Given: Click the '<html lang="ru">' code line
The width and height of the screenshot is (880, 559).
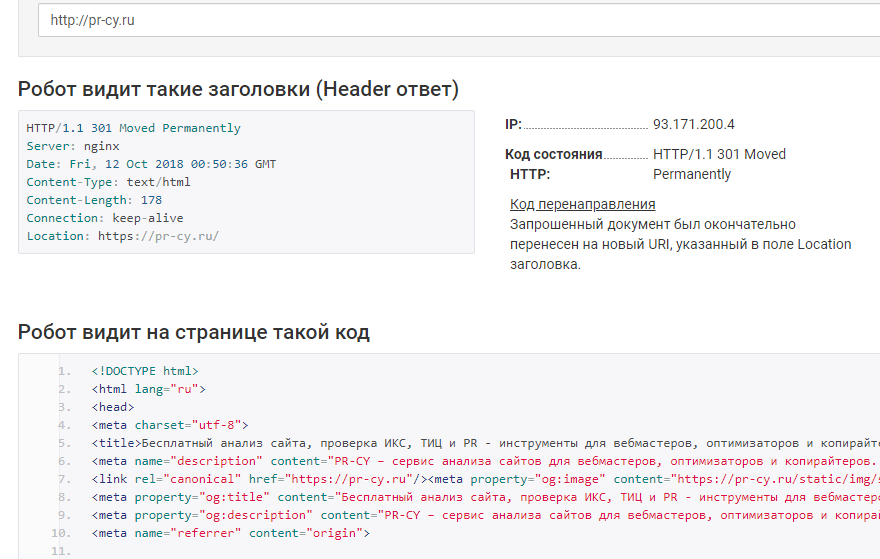Looking at the screenshot, I should coord(148,389).
